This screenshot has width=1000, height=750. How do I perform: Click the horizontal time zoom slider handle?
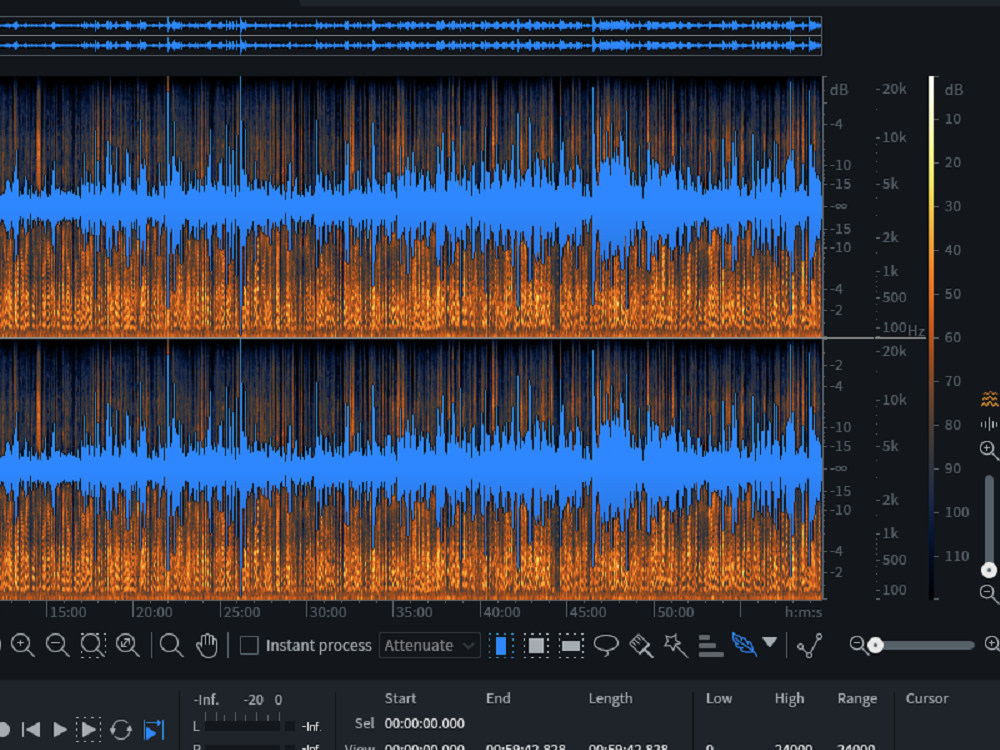[876, 645]
